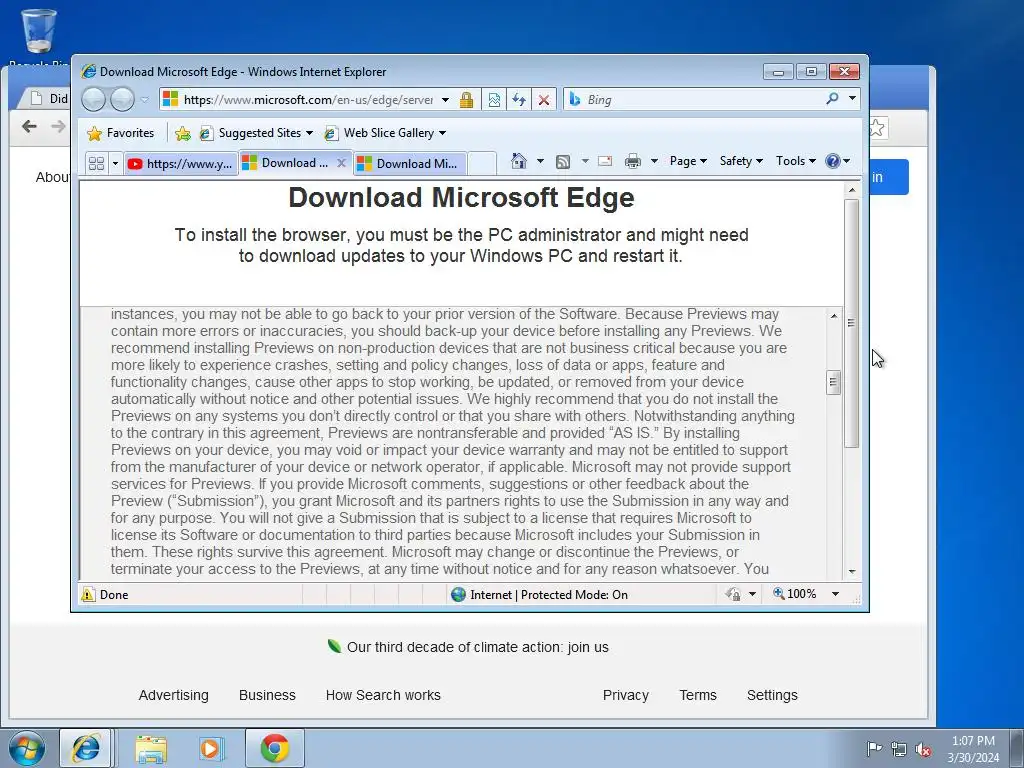Click Add to Favorites Bar icon
The height and width of the screenshot is (768, 1024).
tap(183, 133)
